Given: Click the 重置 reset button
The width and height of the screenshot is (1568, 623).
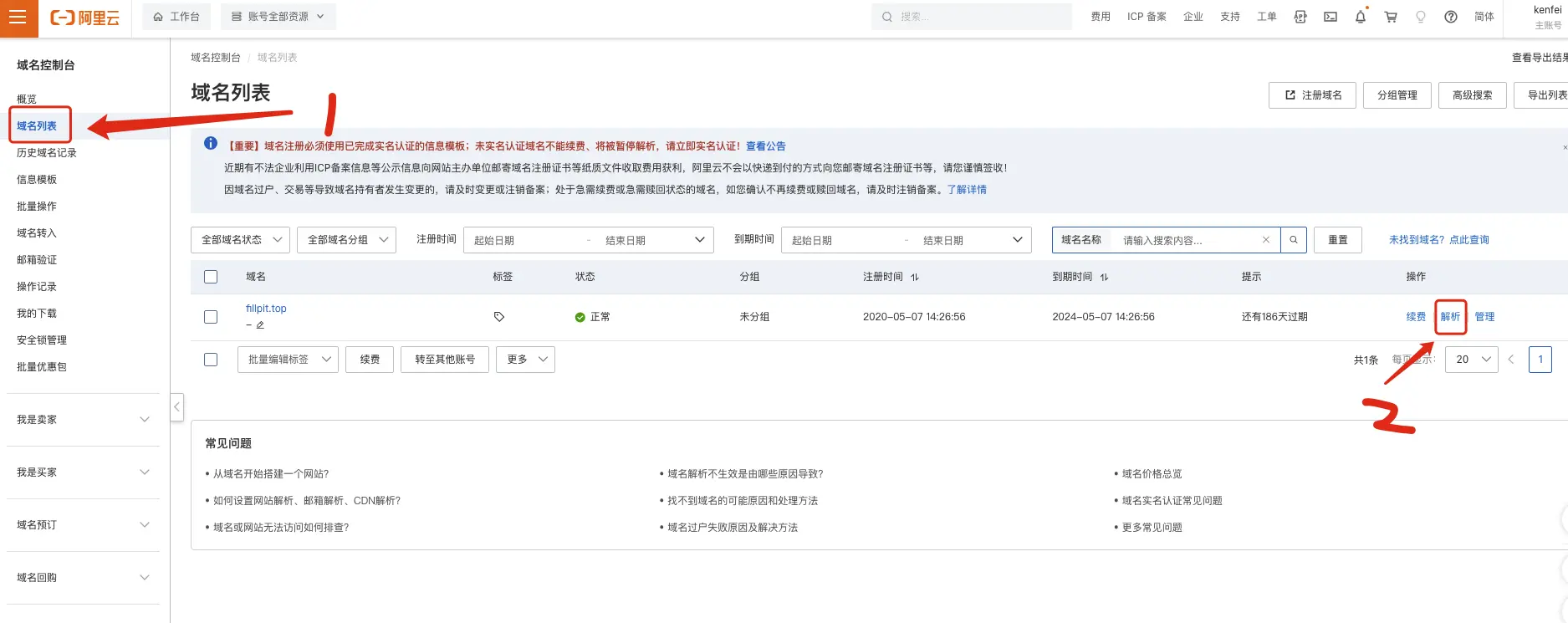Looking at the screenshot, I should [1338, 240].
